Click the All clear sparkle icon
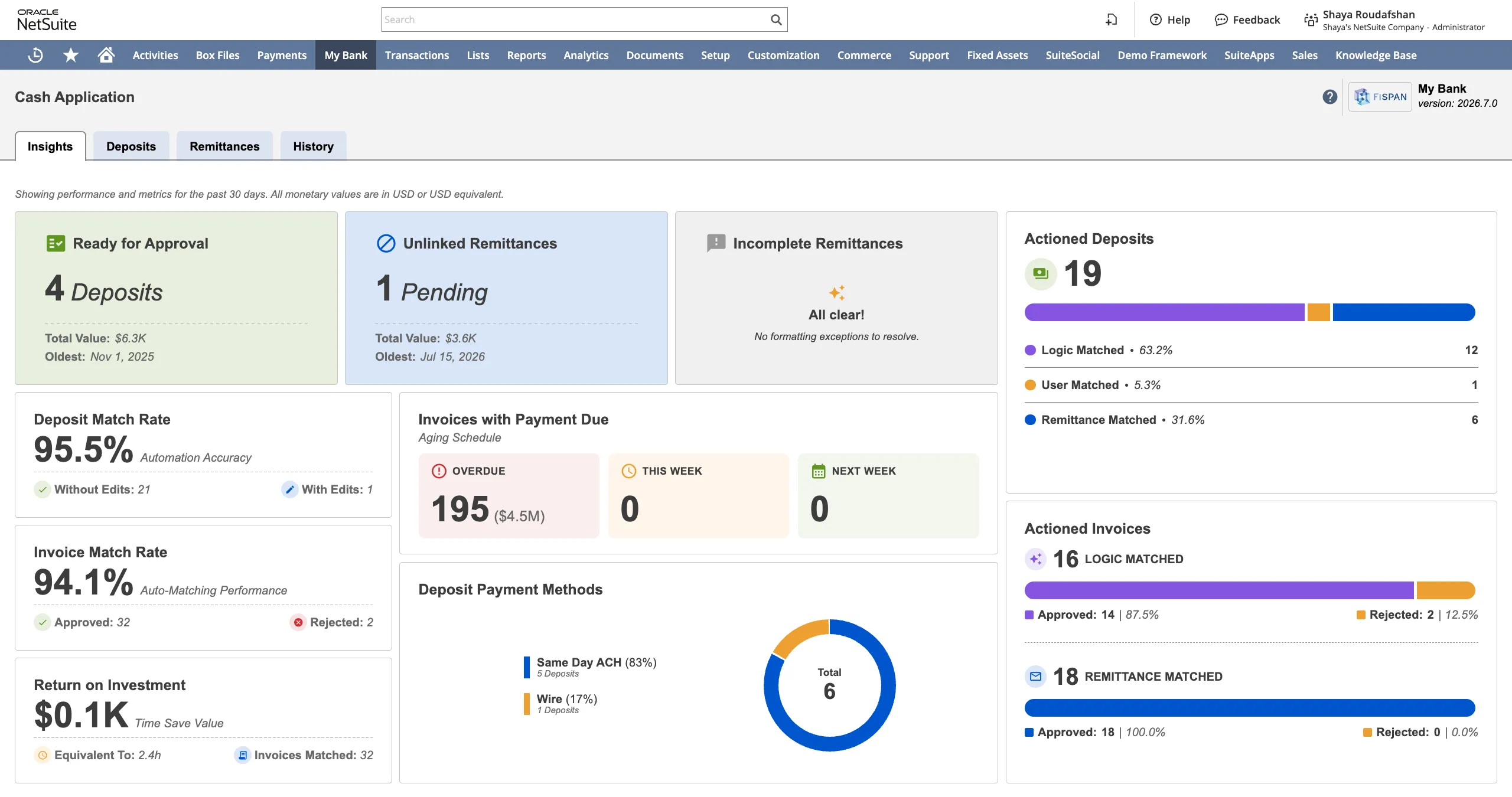 (837, 292)
